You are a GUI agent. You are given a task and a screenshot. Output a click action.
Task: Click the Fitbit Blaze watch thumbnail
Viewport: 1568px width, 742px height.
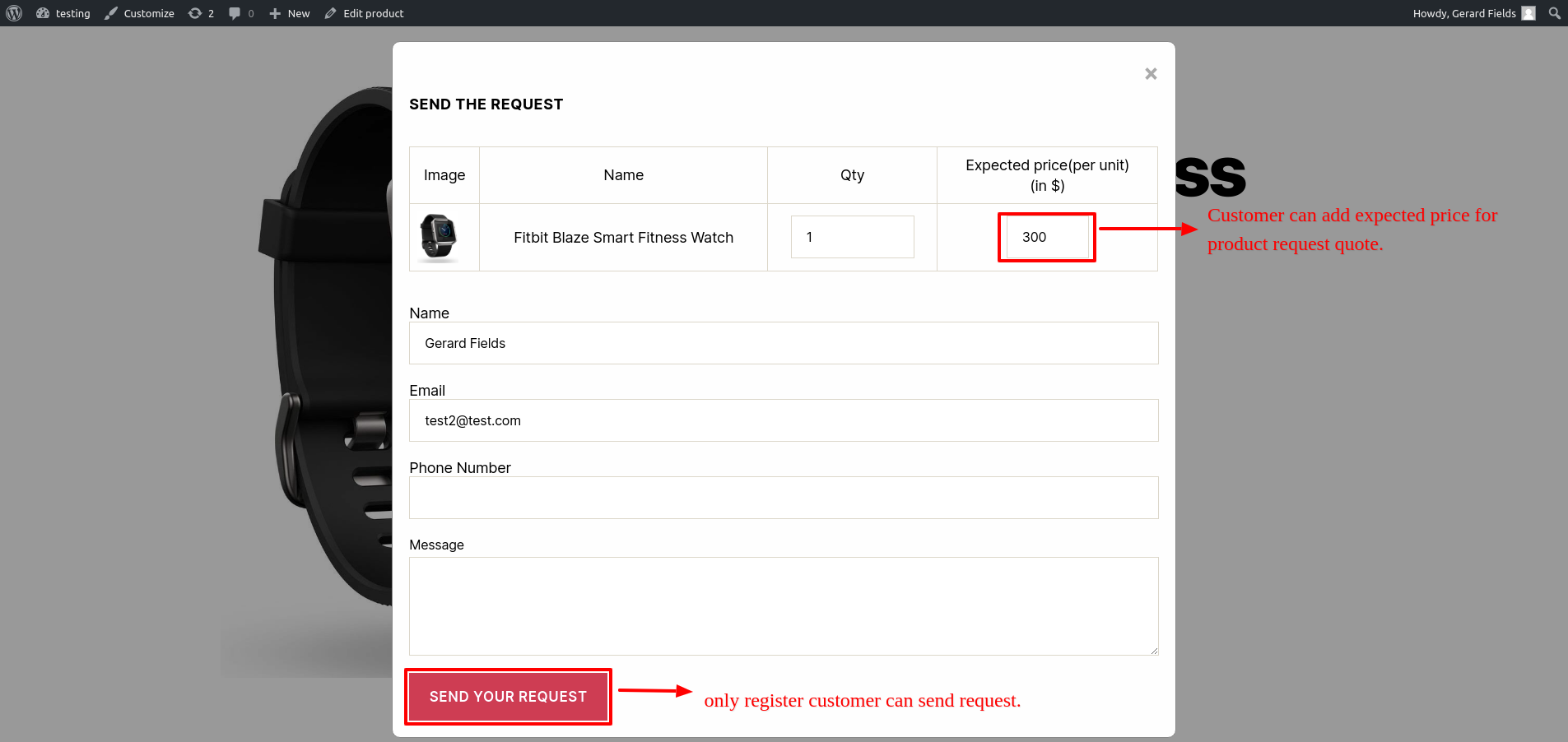point(439,238)
